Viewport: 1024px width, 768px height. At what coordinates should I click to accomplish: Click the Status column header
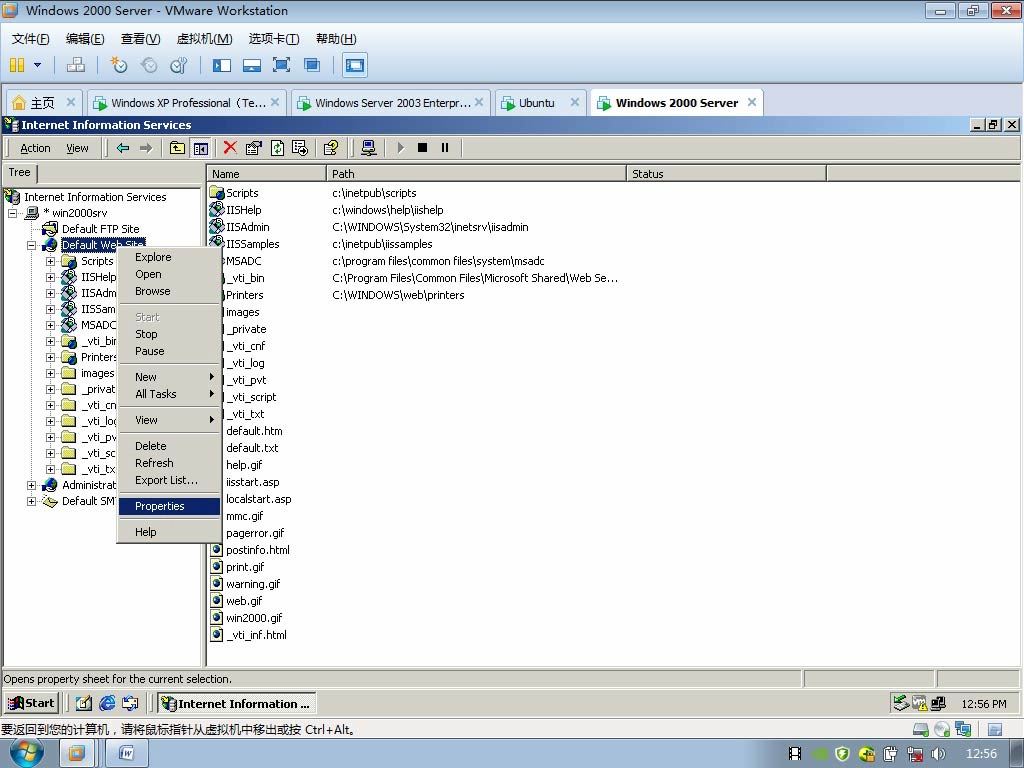click(726, 174)
